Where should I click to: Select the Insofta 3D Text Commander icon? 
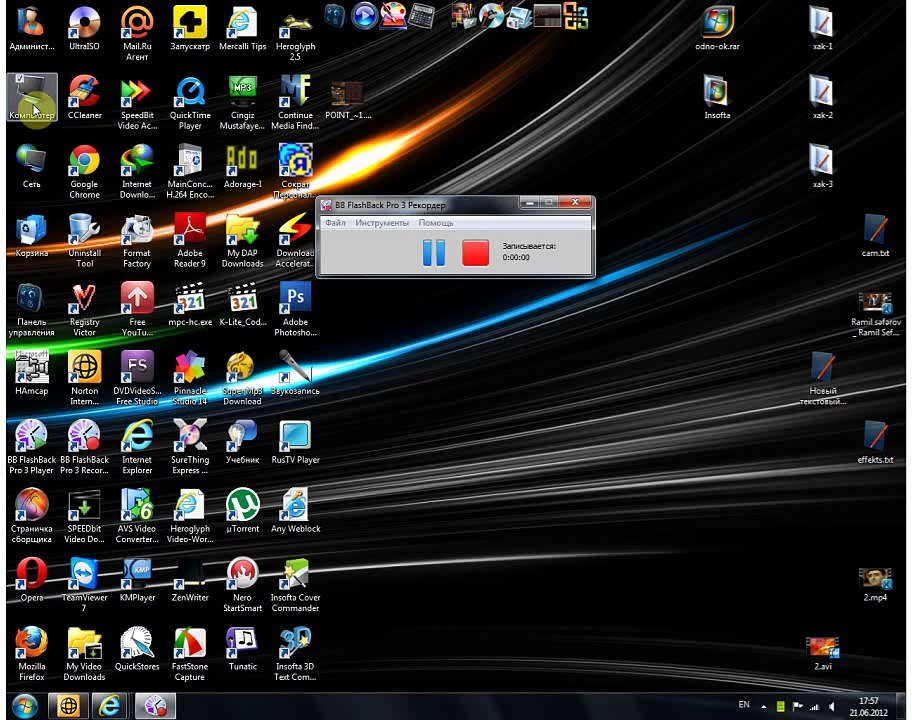tap(295, 654)
